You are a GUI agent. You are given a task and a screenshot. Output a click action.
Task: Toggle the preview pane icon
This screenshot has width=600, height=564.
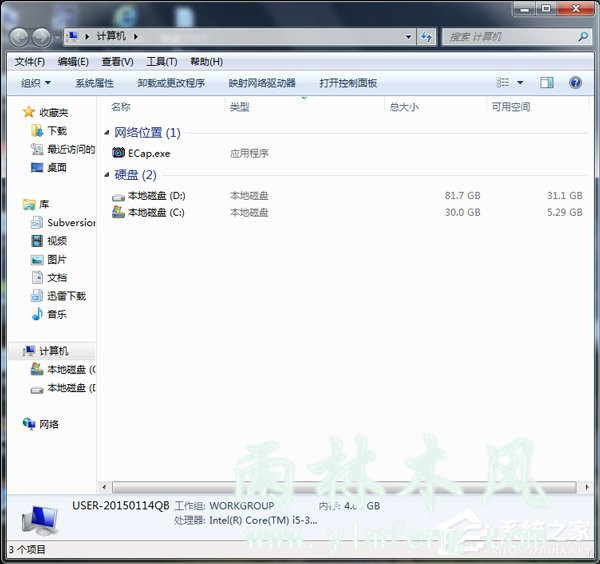coord(546,82)
